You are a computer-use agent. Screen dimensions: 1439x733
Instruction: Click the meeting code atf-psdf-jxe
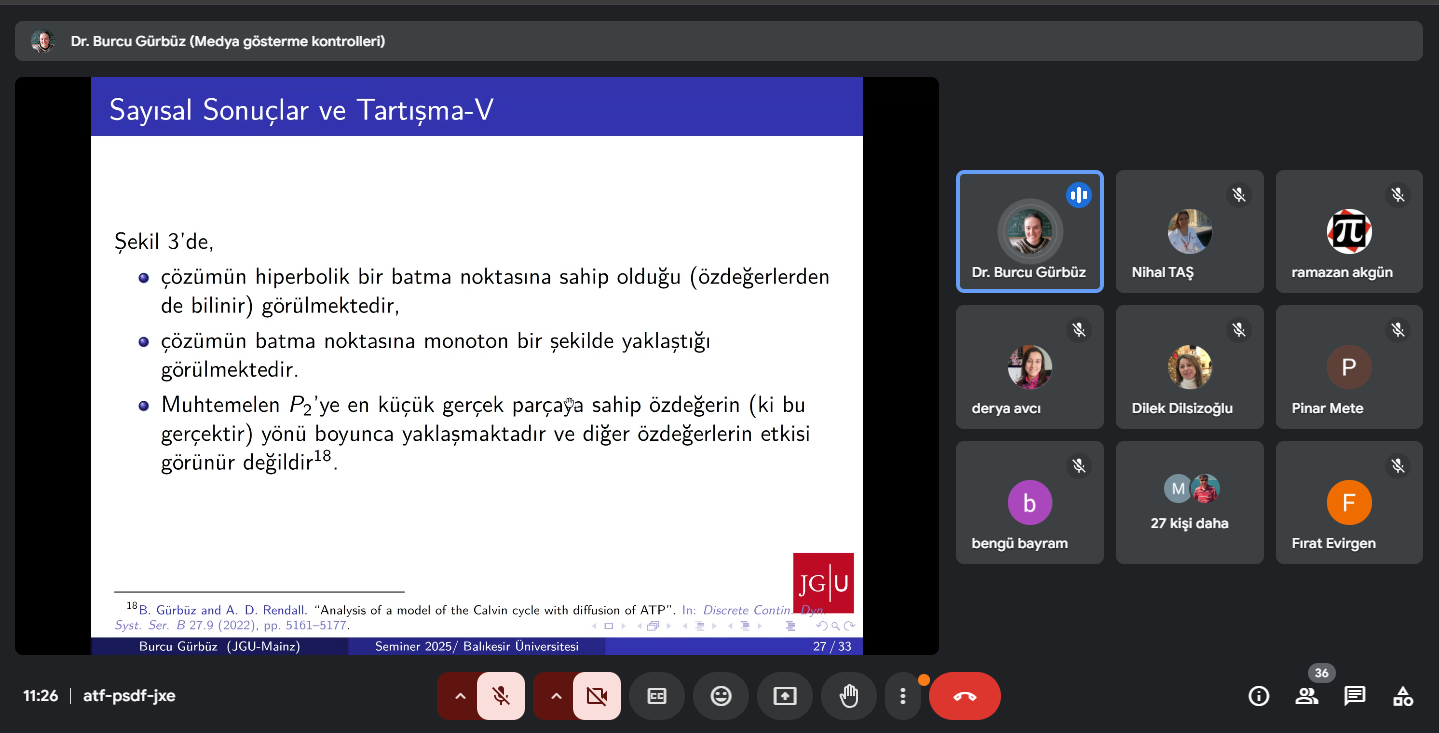pyautogui.click(x=129, y=696)
